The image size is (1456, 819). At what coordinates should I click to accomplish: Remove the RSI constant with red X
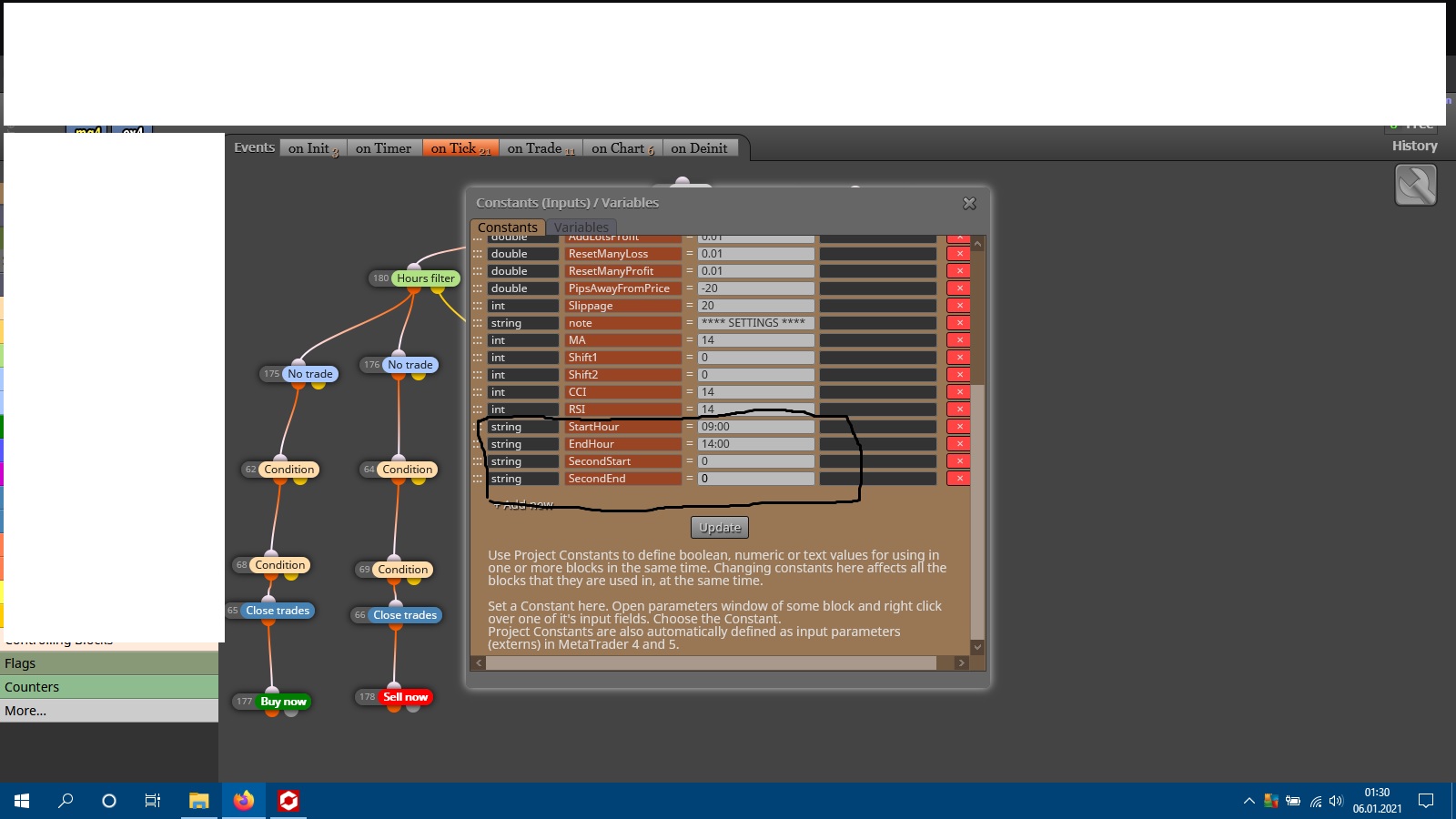pos(958,409)
